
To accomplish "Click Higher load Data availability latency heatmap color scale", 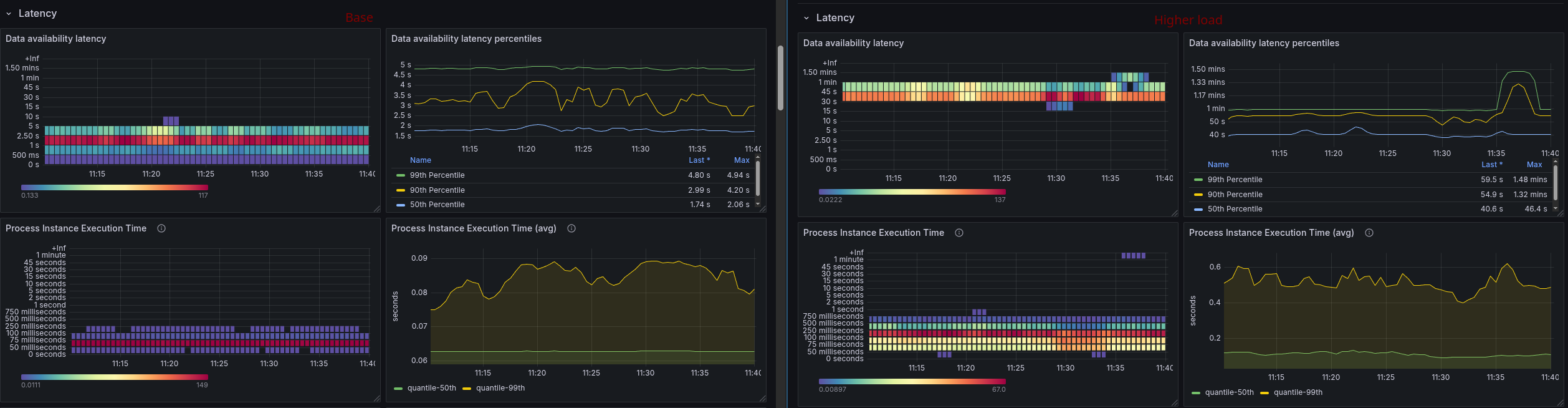I will click(912, 192).
